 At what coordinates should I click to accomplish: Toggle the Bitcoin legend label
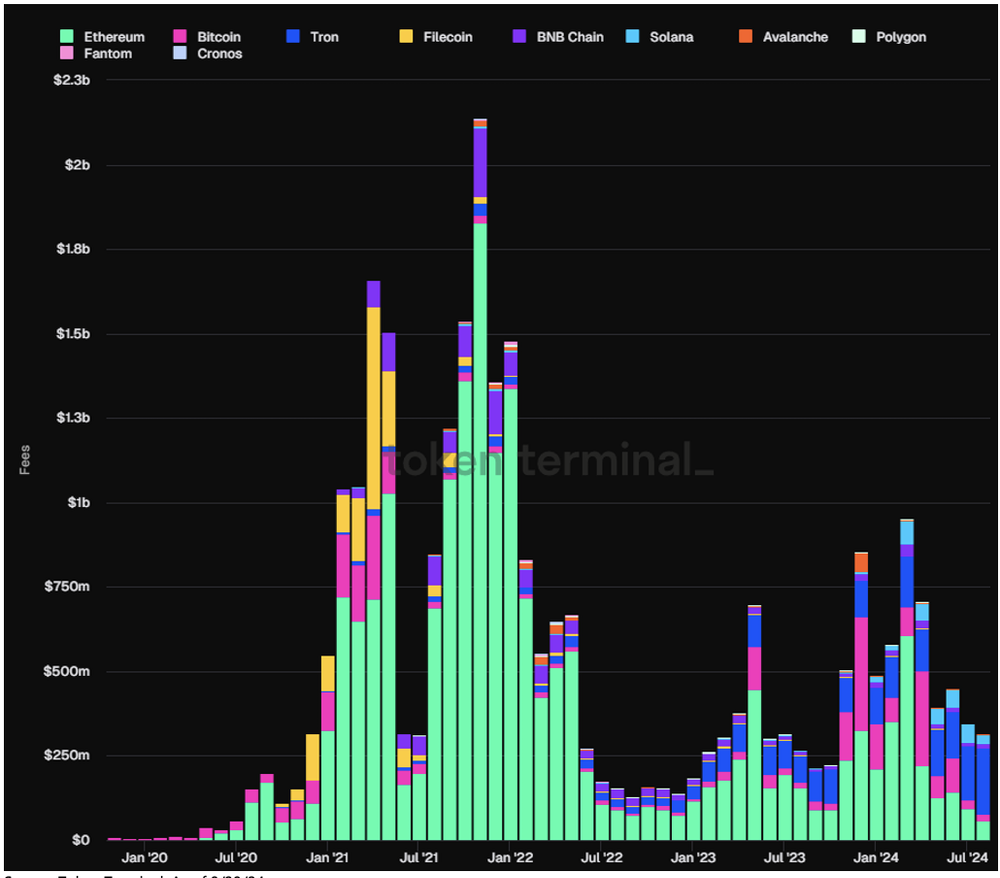tap(219, 37)
